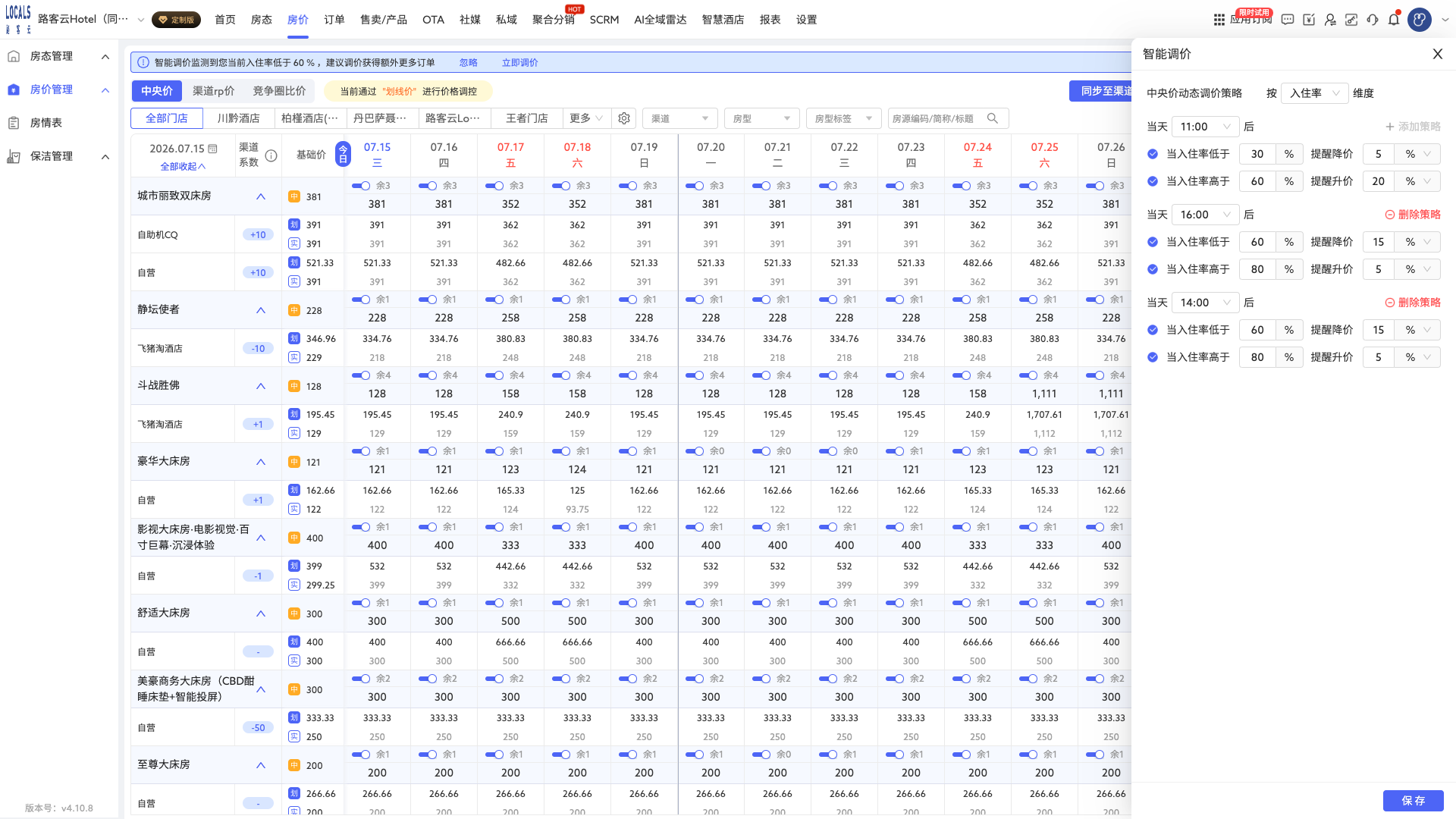Image resolution: width=1456 pixels, height=819 pixels.
Task: Open the 入住率 dimension dropdown
Action: [1314, 93]
